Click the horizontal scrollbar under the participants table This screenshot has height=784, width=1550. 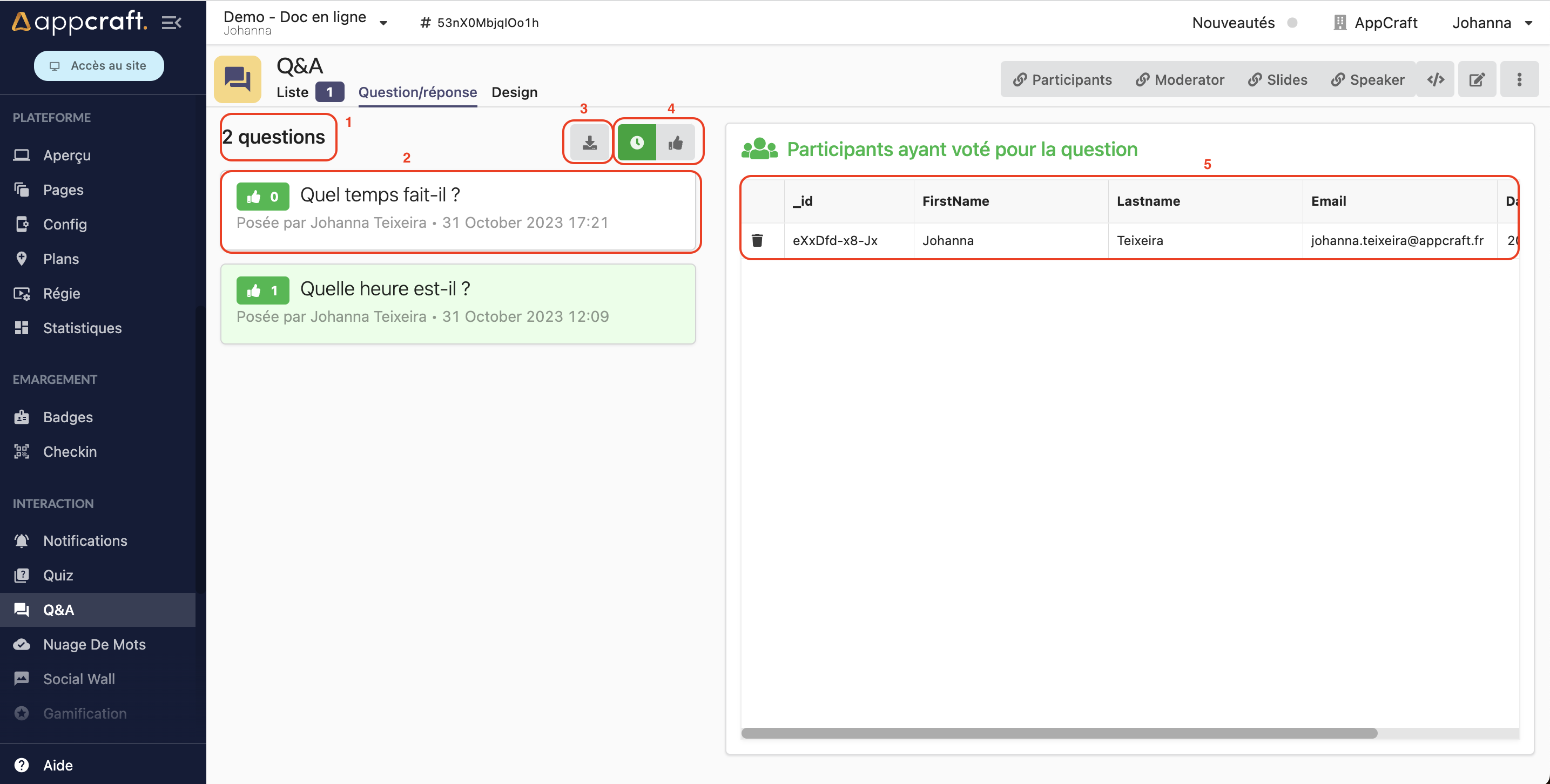coord(1059,733)
